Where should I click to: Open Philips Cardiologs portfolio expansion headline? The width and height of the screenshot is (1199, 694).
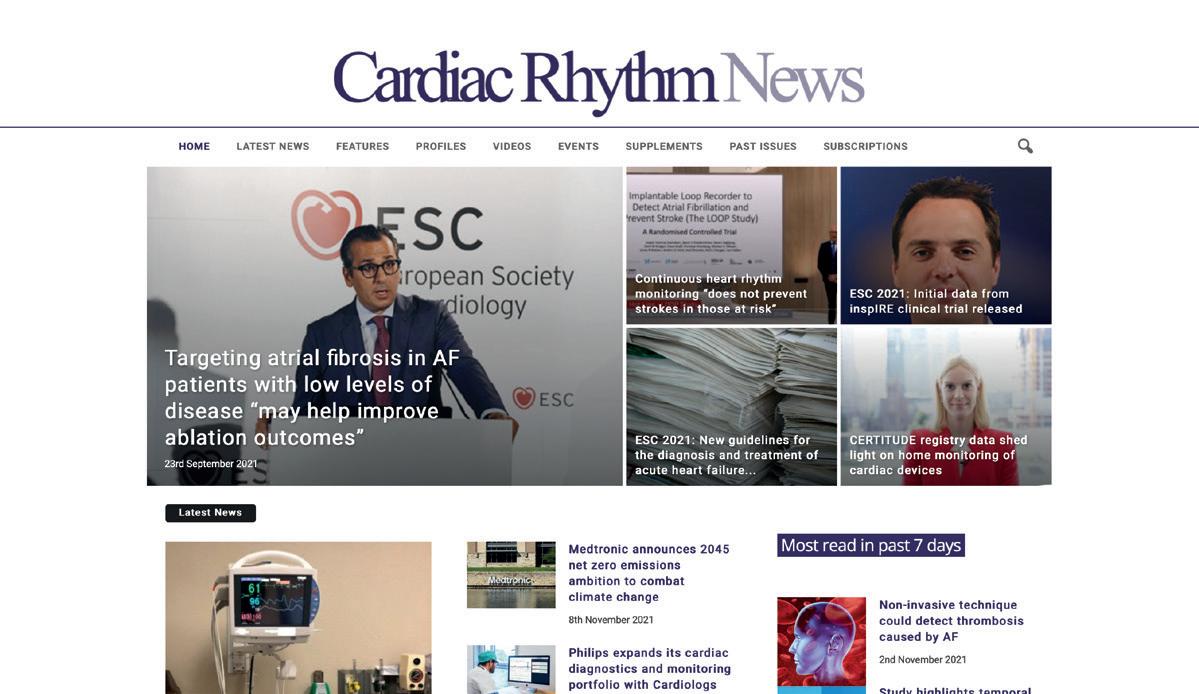(649, 669)
